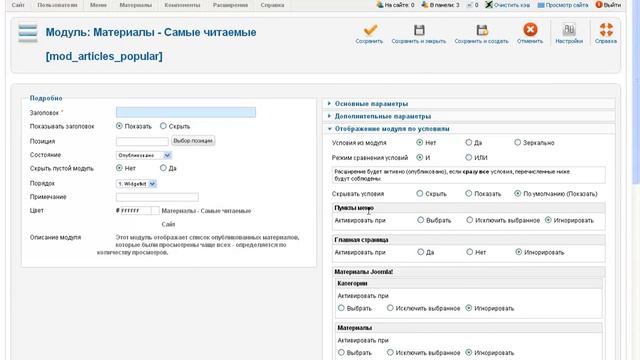Click the Цвет hex value field
The width and height of the screenshot is (640, 360).
(x=136, y=211)
